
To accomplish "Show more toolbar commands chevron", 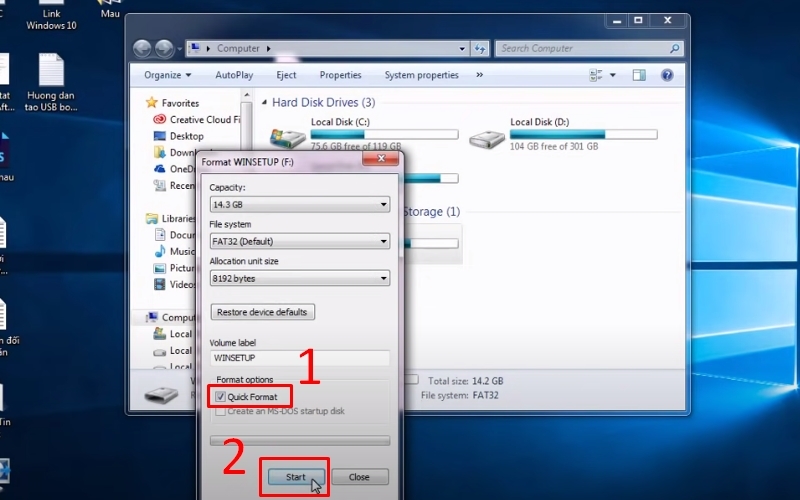I will pos(479,75).
